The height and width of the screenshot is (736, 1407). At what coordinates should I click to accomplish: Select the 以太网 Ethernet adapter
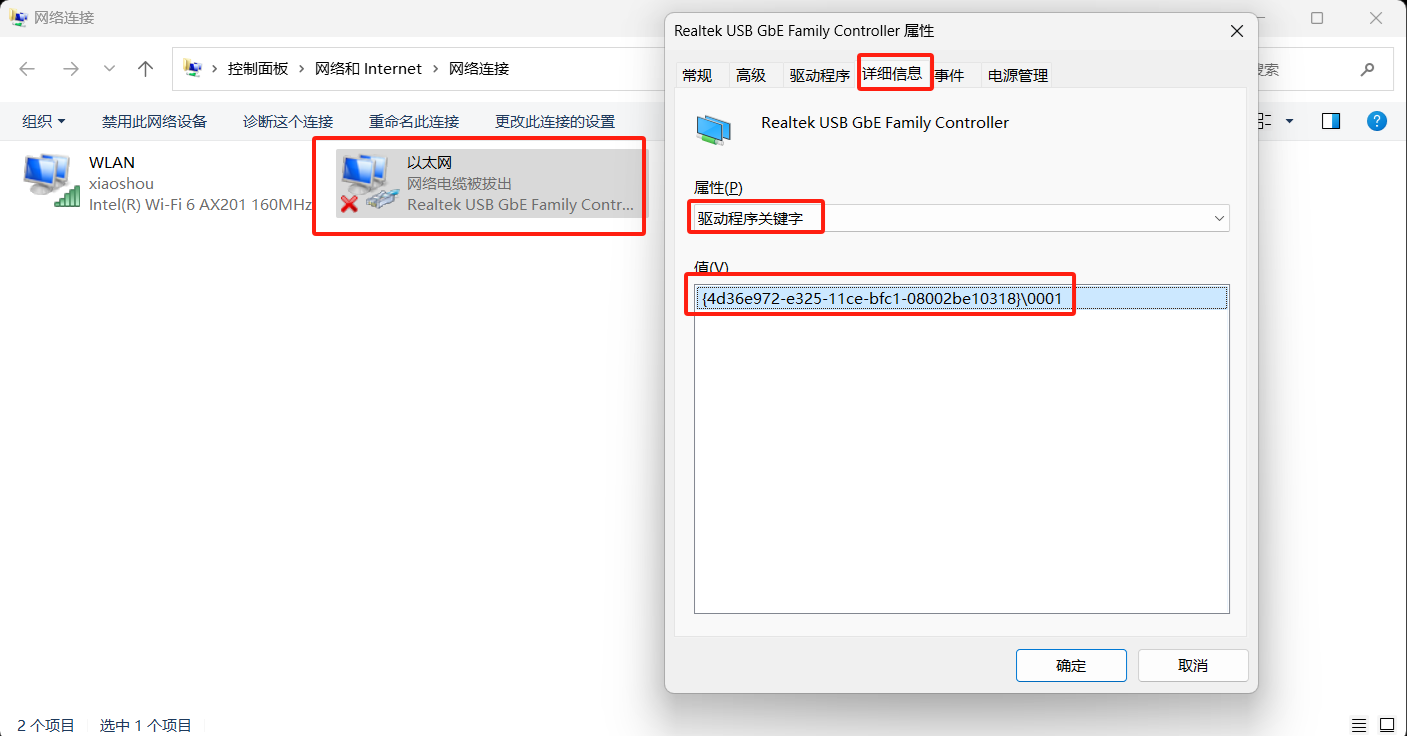click(491, 183)
